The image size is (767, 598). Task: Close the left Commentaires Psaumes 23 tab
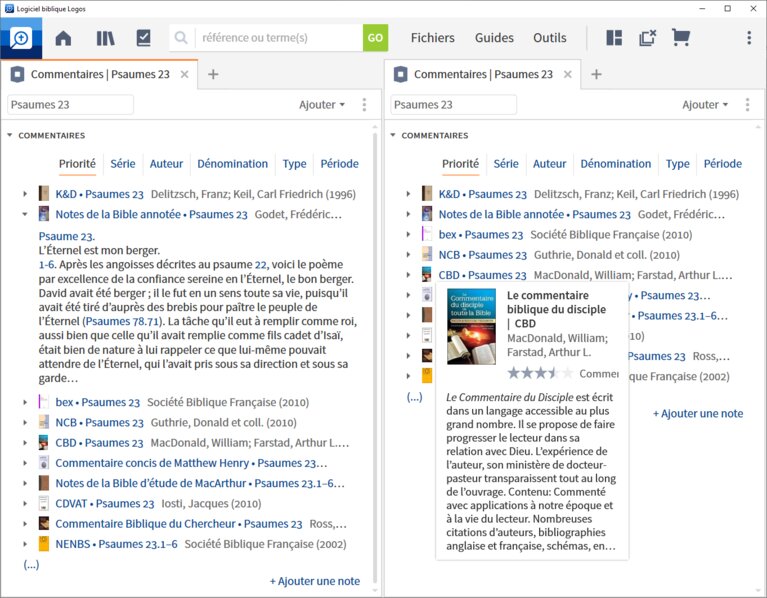(x=184, y=74)
